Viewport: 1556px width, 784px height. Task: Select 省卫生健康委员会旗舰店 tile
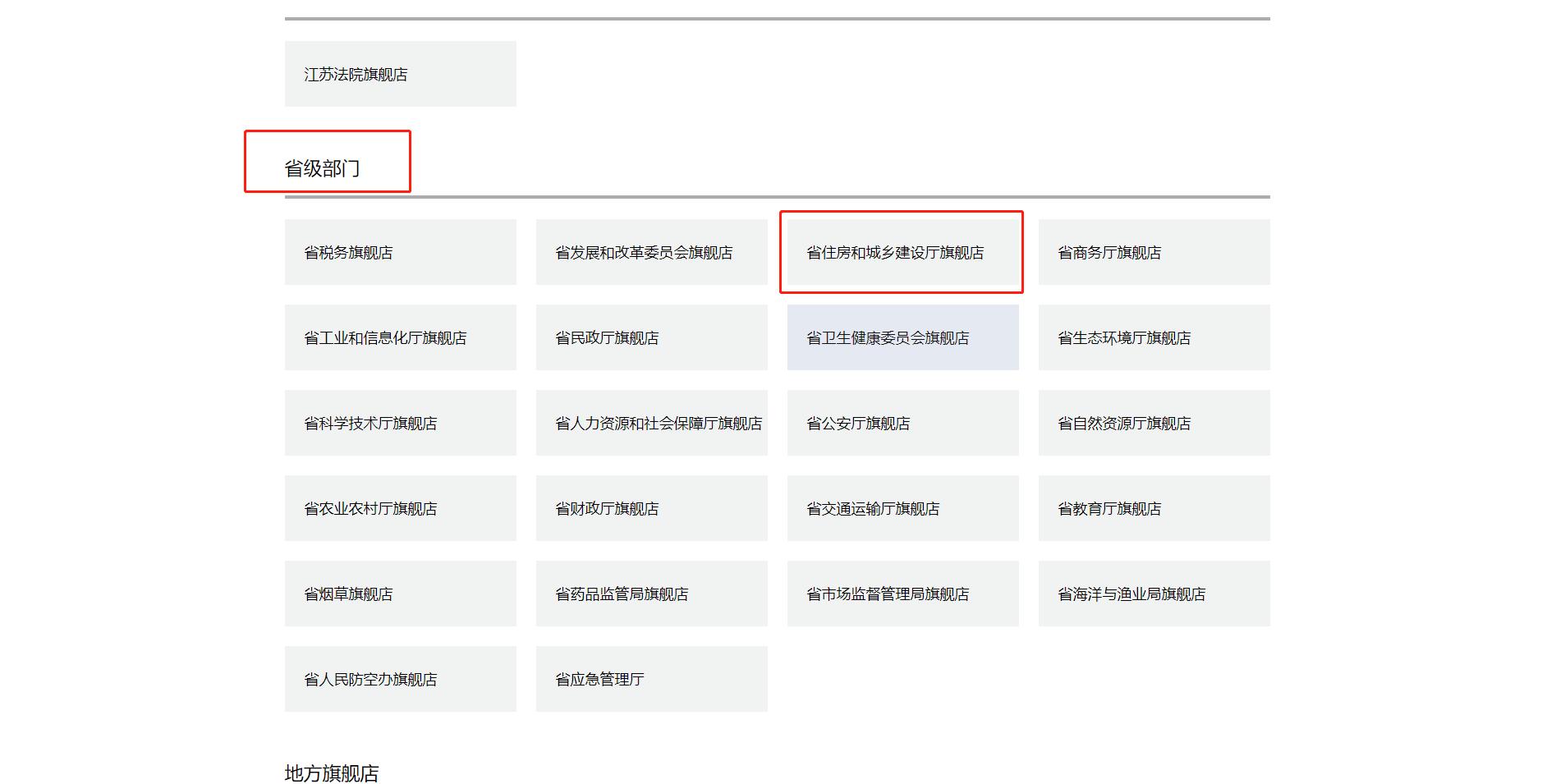(x=903, y=337)
